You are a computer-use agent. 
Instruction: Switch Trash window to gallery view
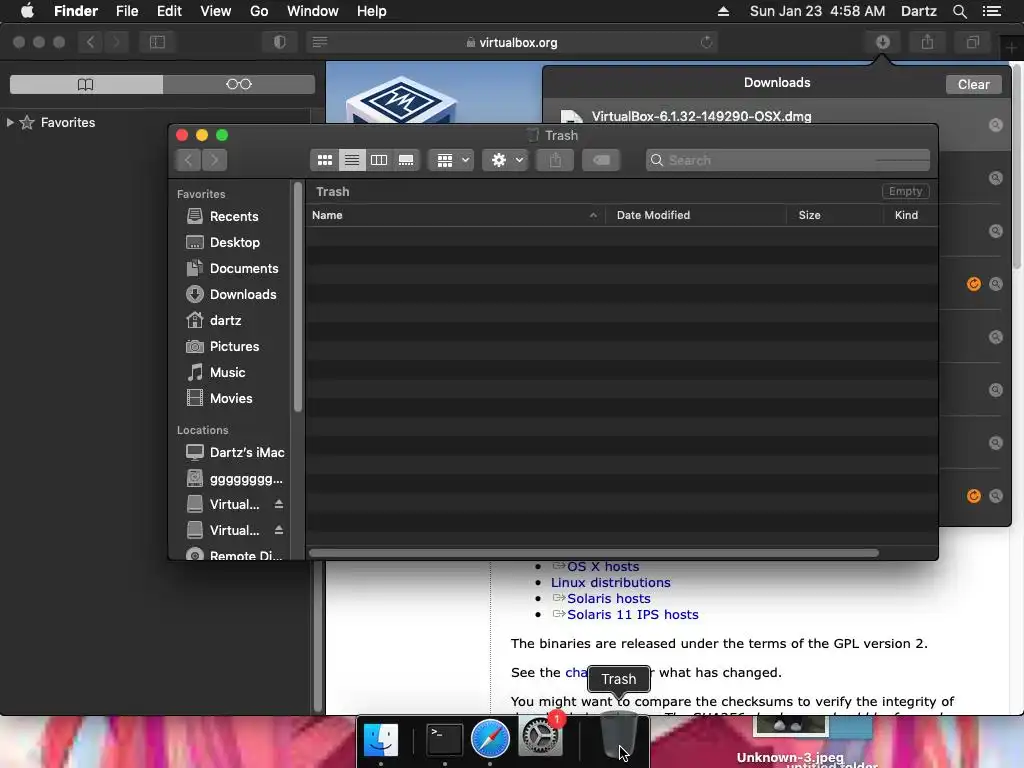click(406, 160)
